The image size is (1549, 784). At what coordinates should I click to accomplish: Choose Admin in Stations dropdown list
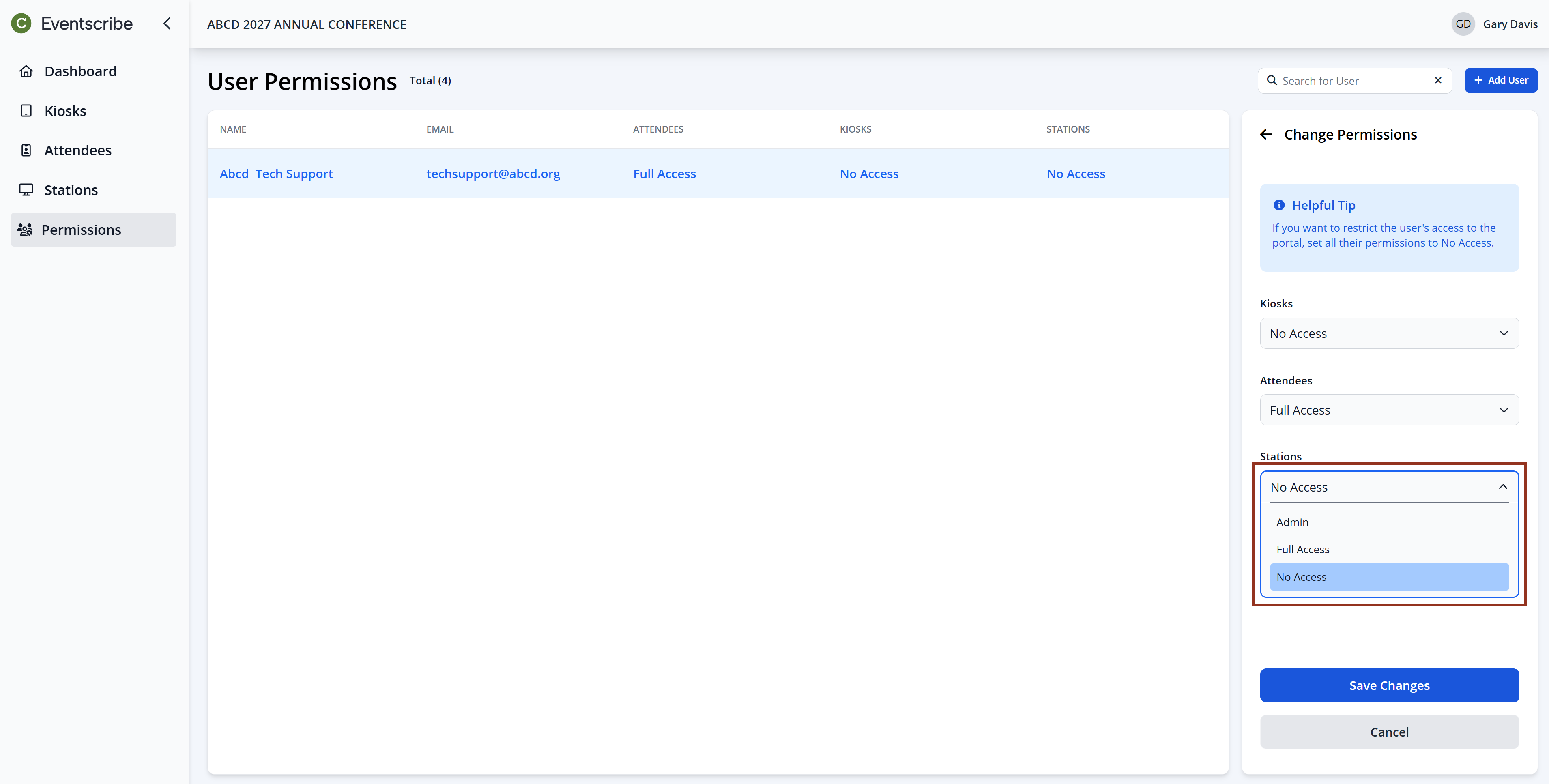pyautogui.click(x=1293, y=522)
